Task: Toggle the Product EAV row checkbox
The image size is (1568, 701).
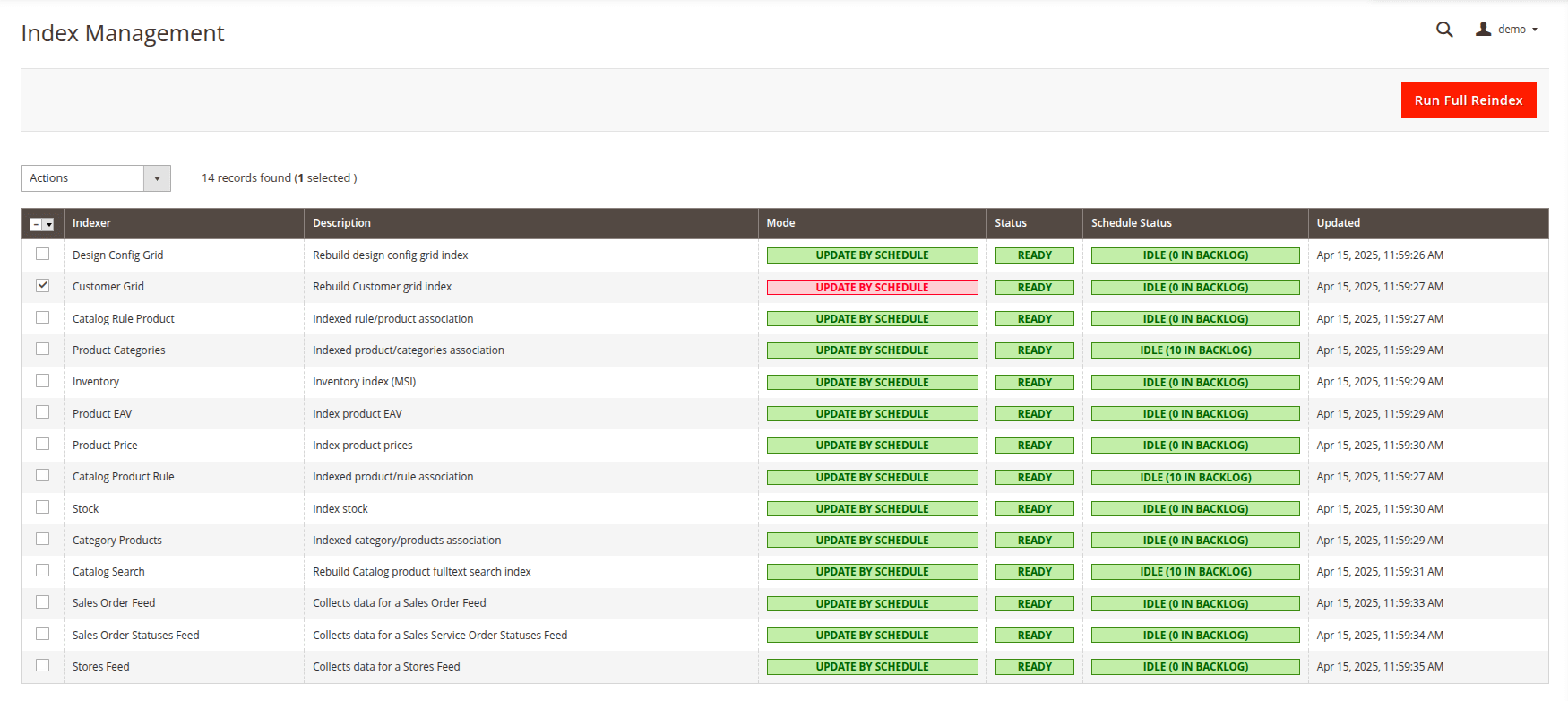Action: [42, 412]
